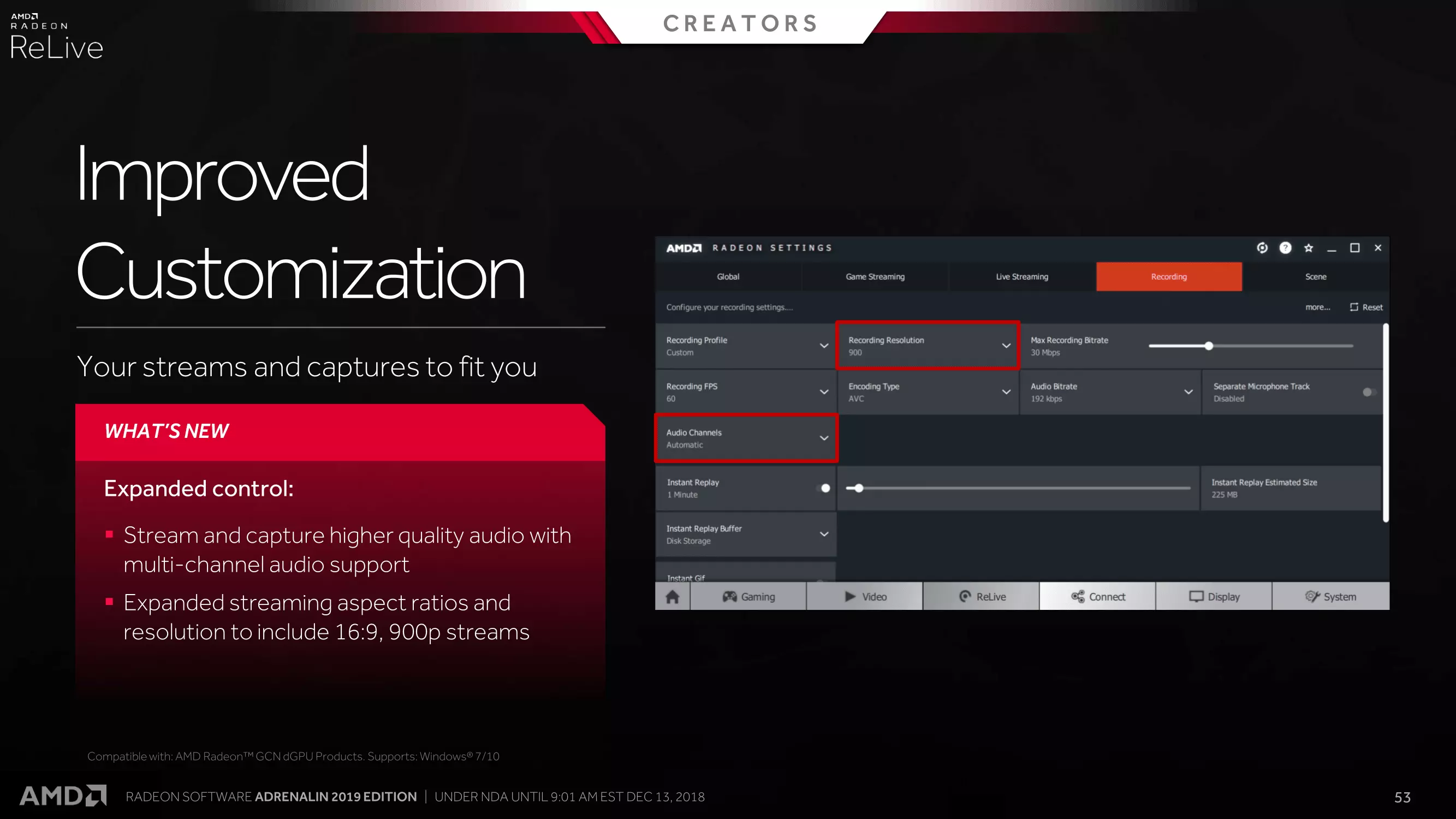1456x819 pixels.
Task: Click the favorites star icon
Action: 1309,248
